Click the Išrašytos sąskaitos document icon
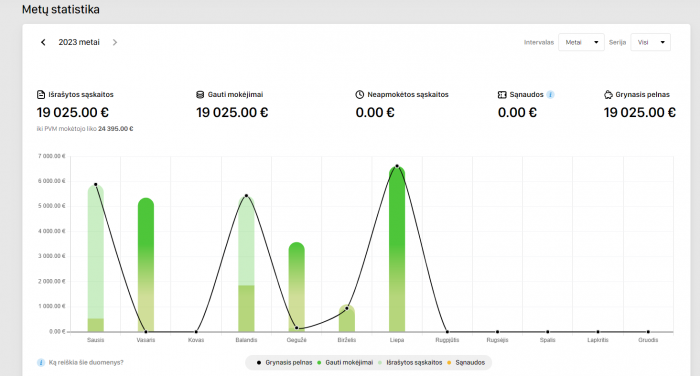This screenshot has height=376, width=700. tap(41, 95)
